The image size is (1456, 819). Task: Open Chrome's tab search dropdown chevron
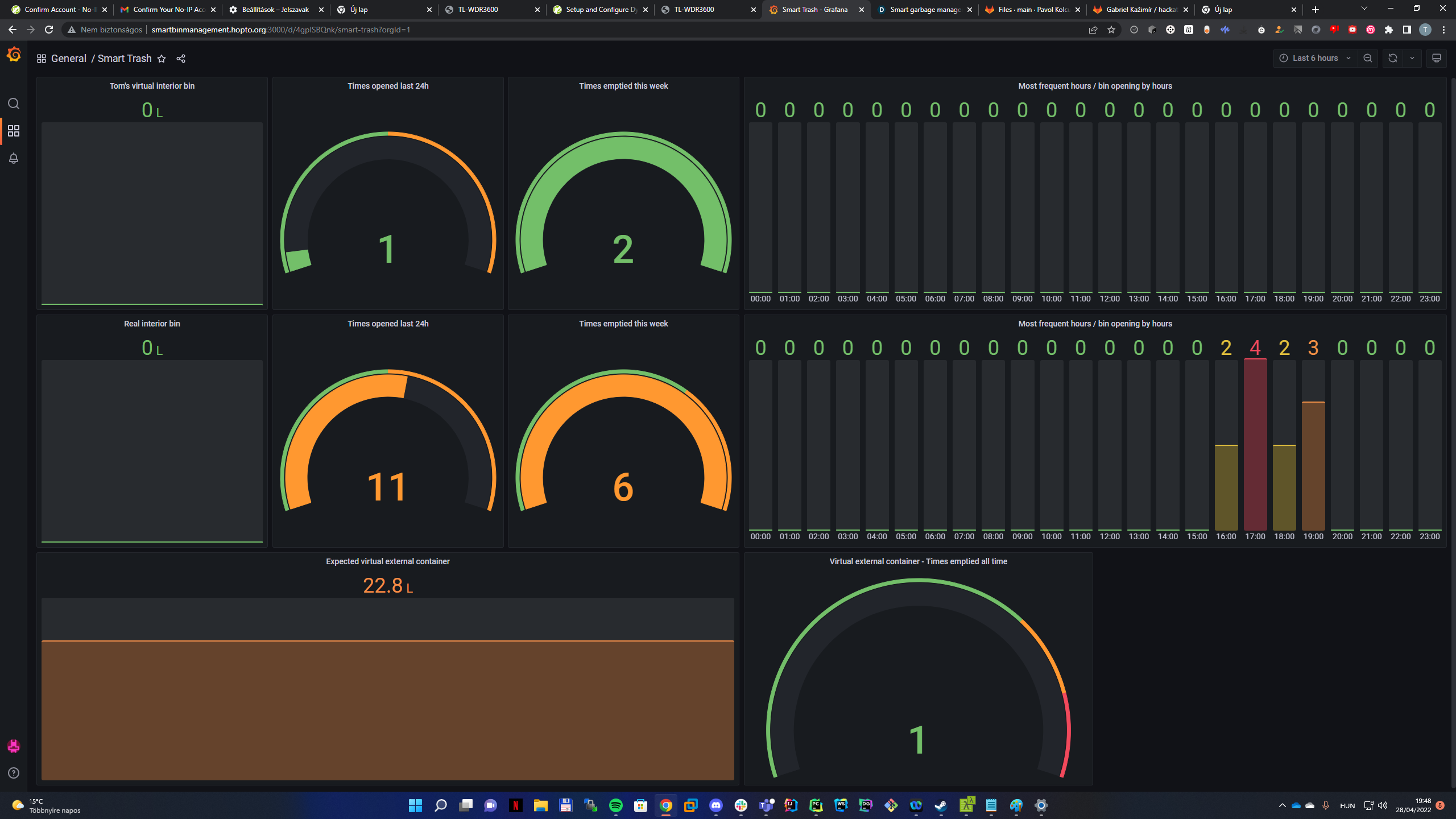[x=1364, y=9]
